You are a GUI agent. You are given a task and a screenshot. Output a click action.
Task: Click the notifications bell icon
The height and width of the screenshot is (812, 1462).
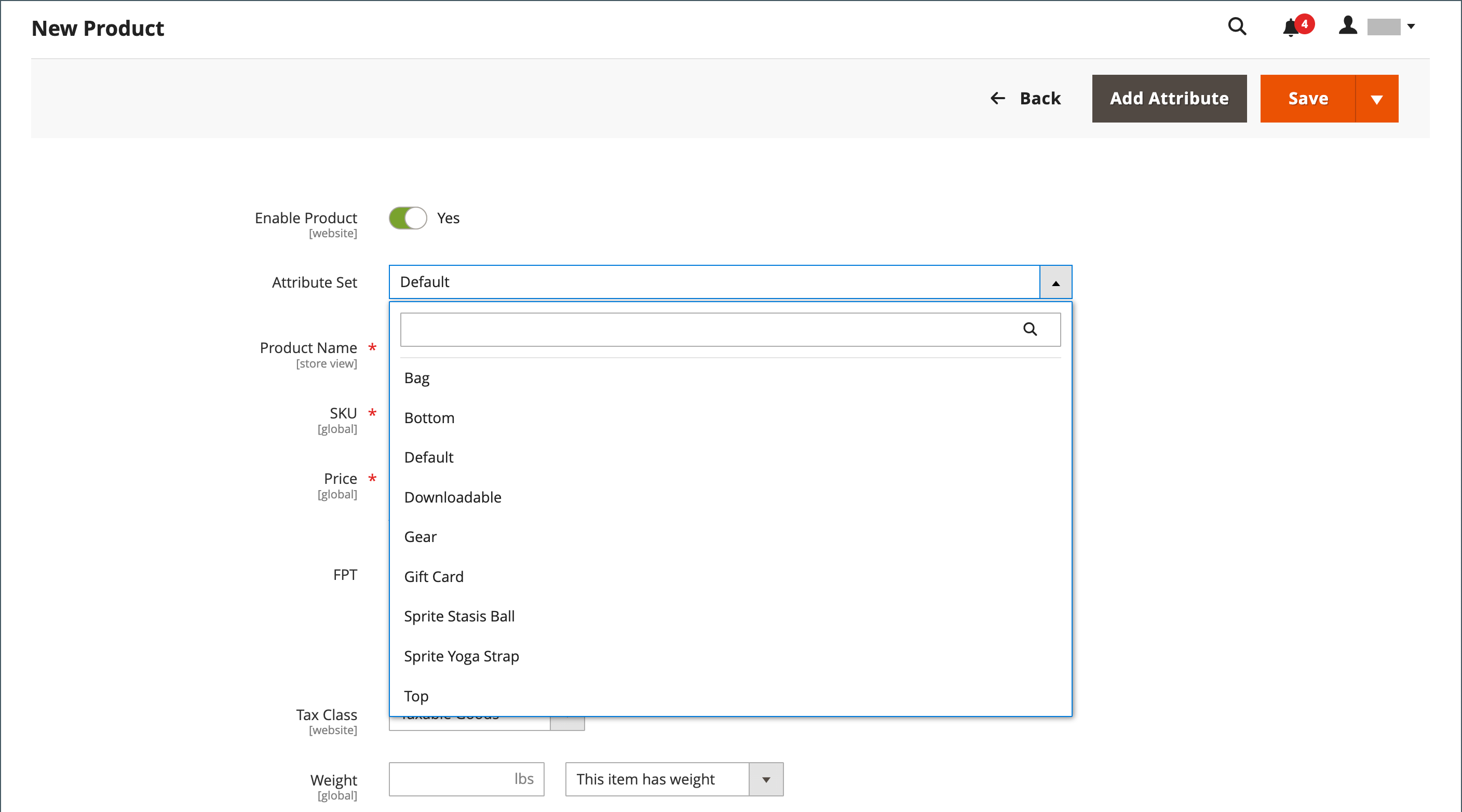[x=1294, y=26]
